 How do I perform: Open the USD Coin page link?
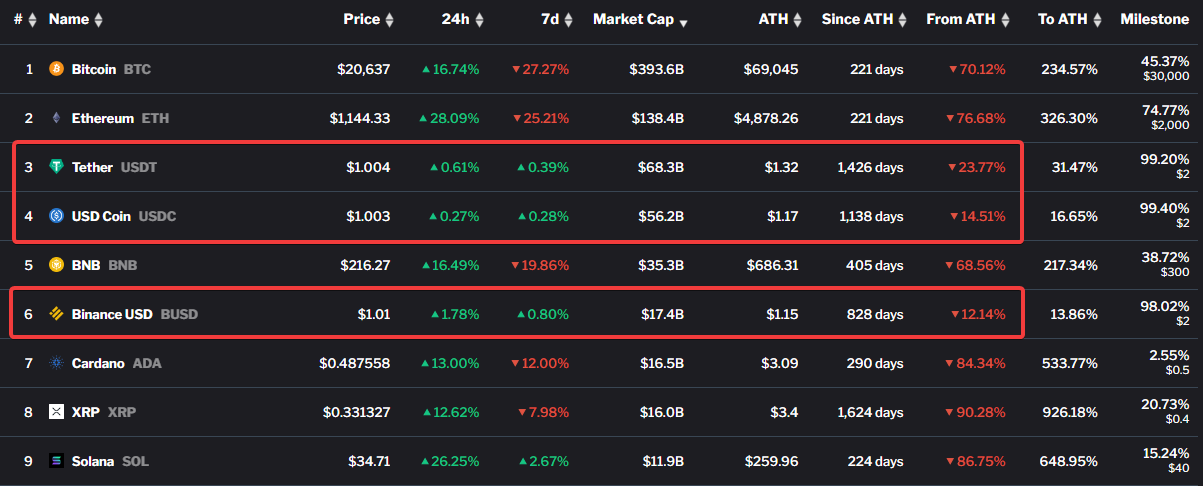[x=123, y=216]
